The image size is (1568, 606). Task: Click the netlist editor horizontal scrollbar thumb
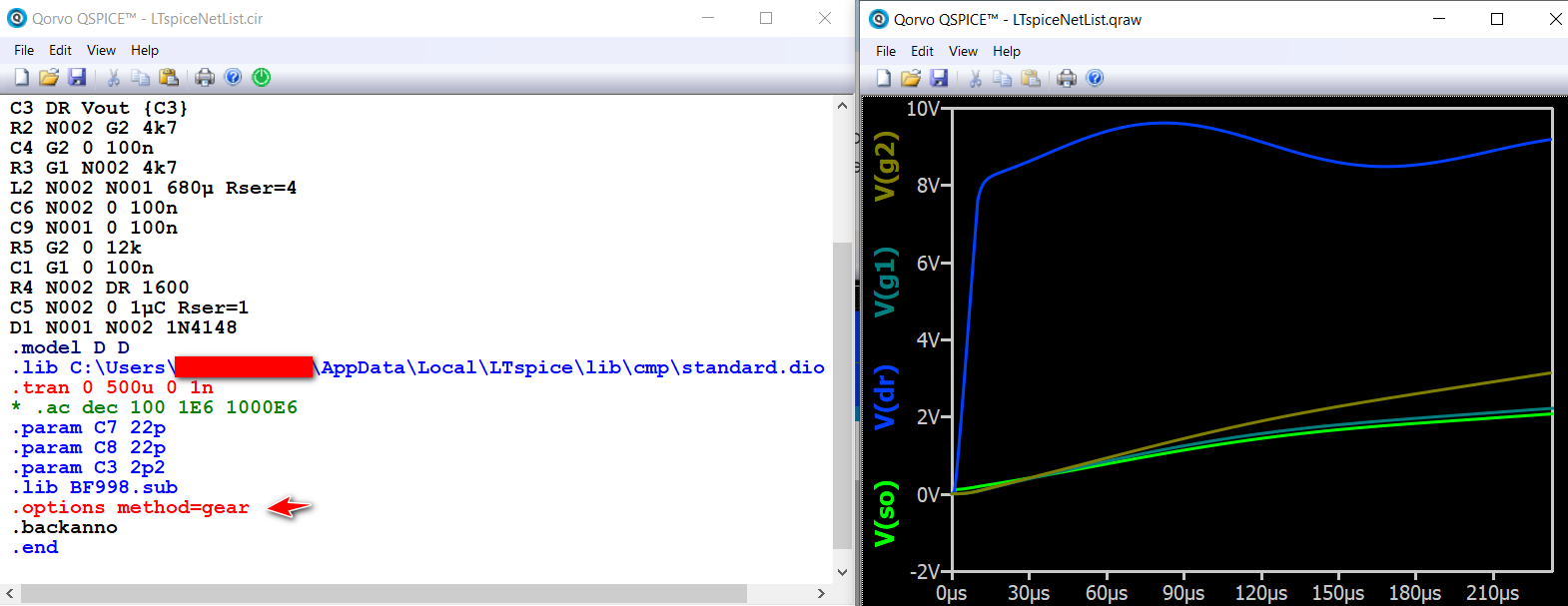(x=384, y=593)
